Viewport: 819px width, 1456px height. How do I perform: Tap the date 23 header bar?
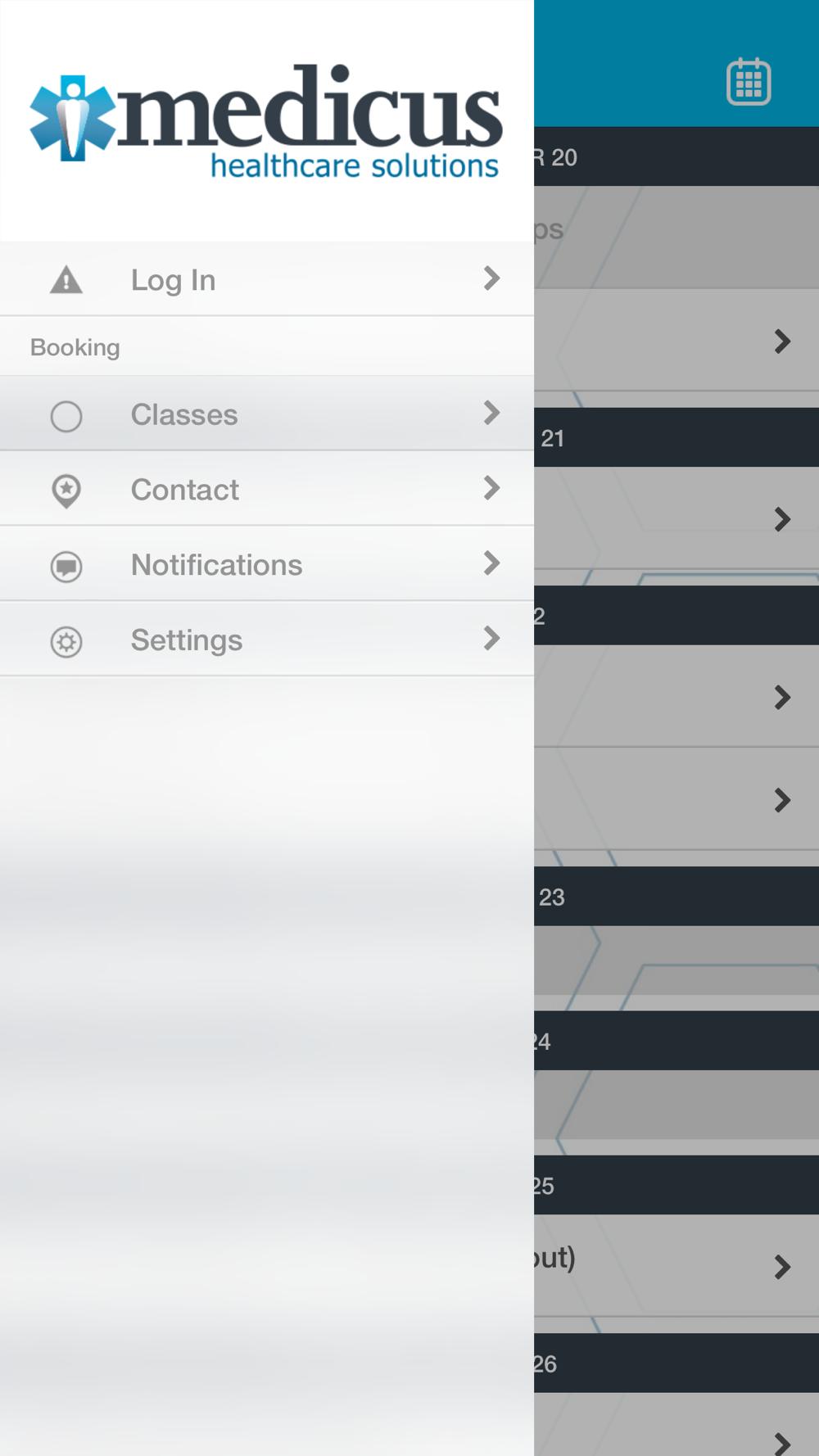pyautogui.click(x=676, y=897)
